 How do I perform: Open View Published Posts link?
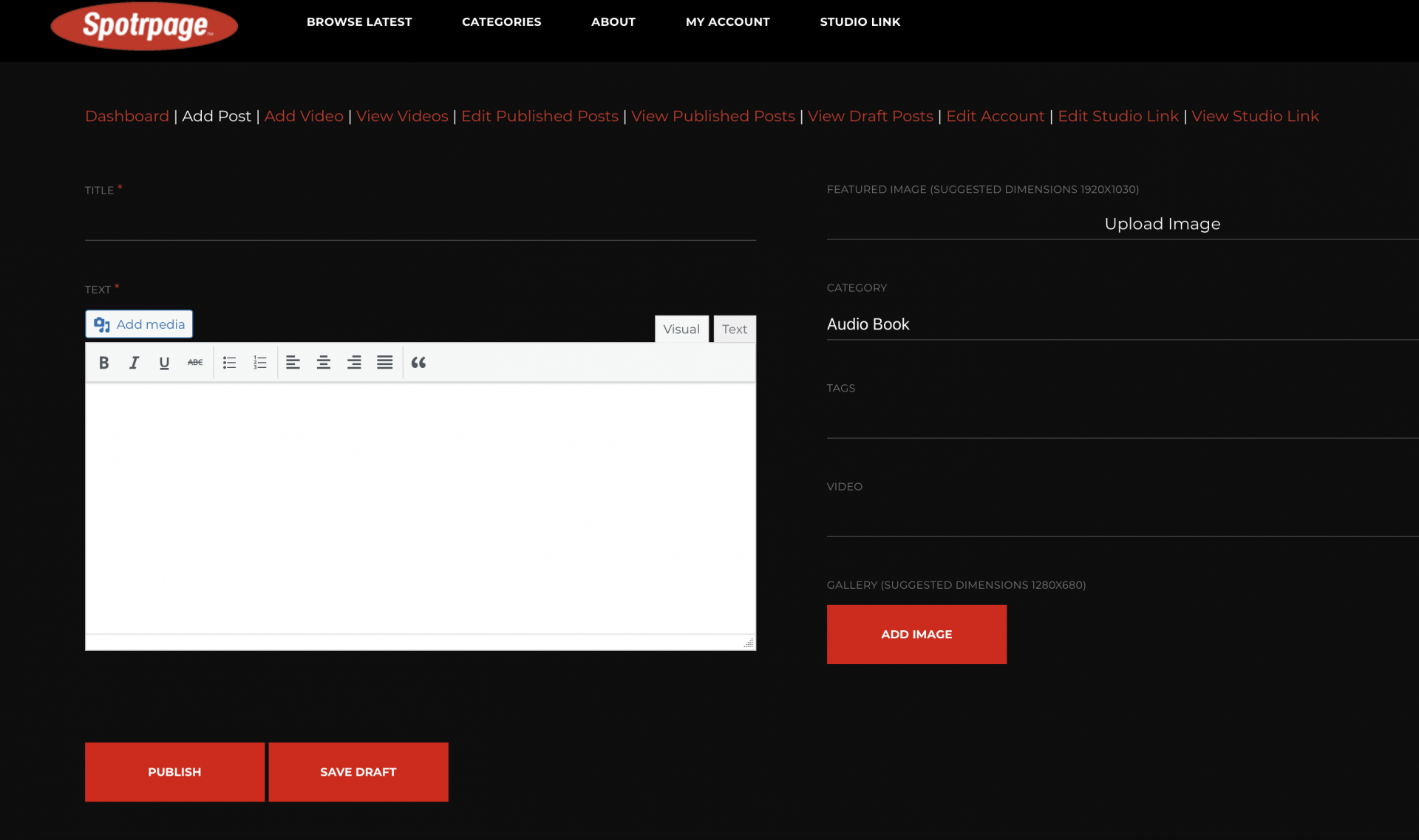(x=713, y=116)
